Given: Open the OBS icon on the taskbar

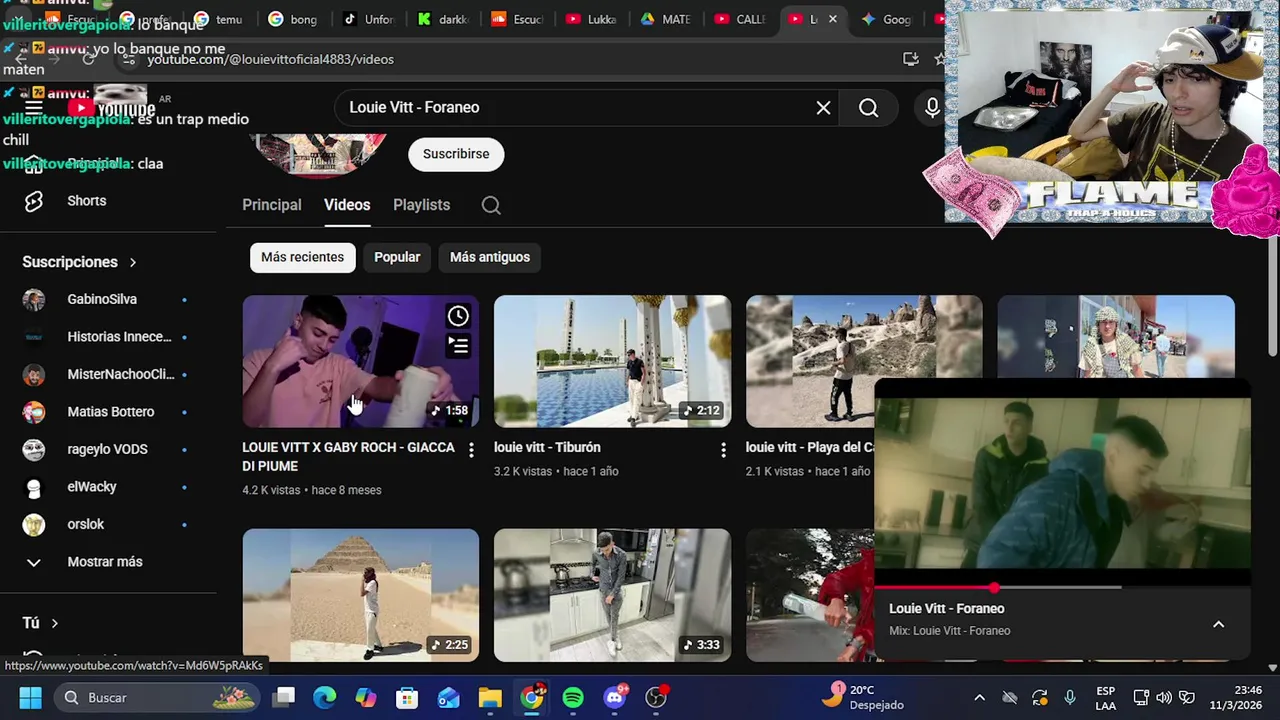Looking at the screenshot, I should point(656,697).
